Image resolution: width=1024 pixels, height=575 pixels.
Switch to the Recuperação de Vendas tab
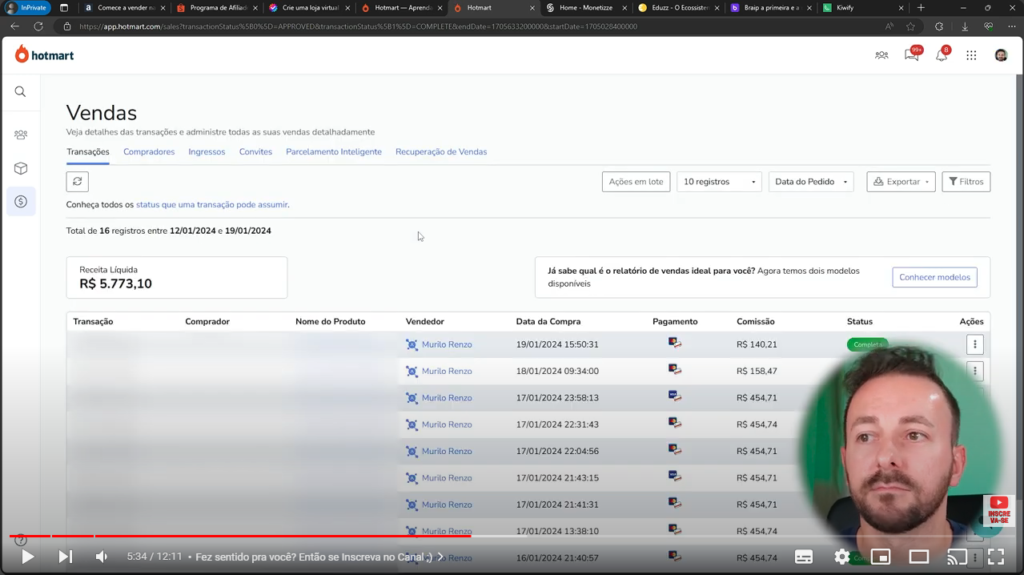pyautogui.click(x=441, y=152)
